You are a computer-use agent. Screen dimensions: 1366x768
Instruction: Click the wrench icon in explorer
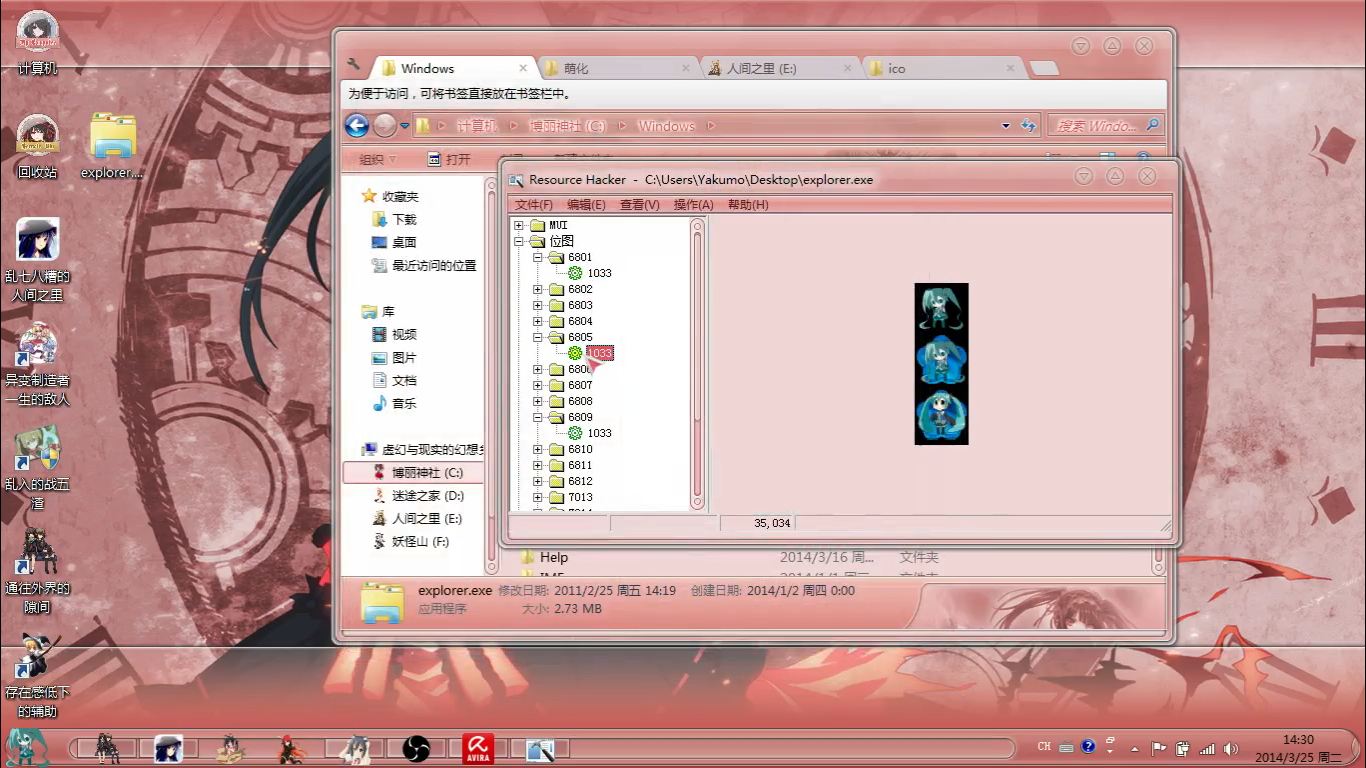[353, 64]
